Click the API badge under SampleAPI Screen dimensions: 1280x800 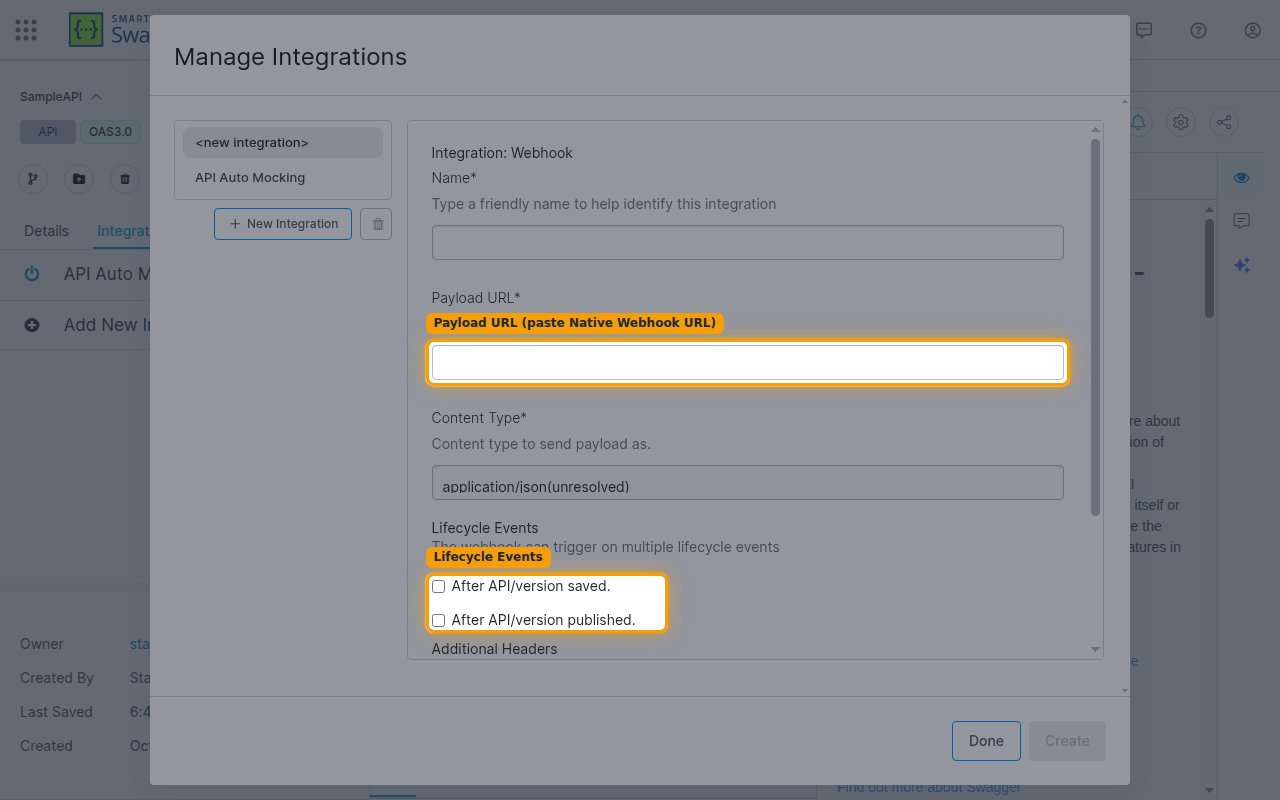48,132
